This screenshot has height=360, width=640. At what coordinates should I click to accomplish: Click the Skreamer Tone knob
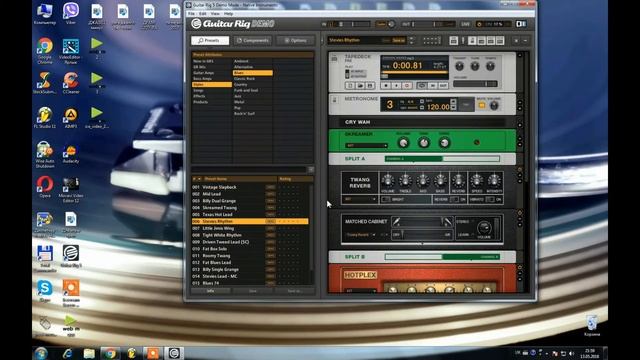click(x=424, y=143)
